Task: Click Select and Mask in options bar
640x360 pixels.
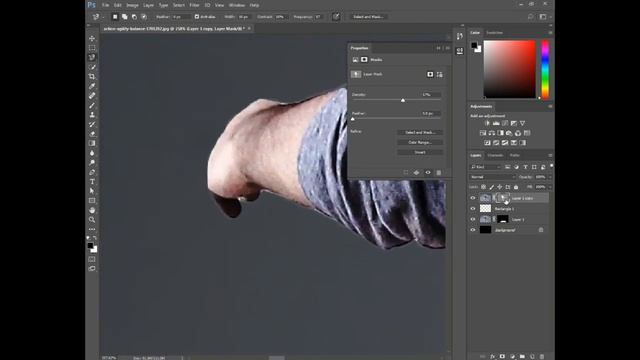Action: pyautogui.click(x=369, y=17)
